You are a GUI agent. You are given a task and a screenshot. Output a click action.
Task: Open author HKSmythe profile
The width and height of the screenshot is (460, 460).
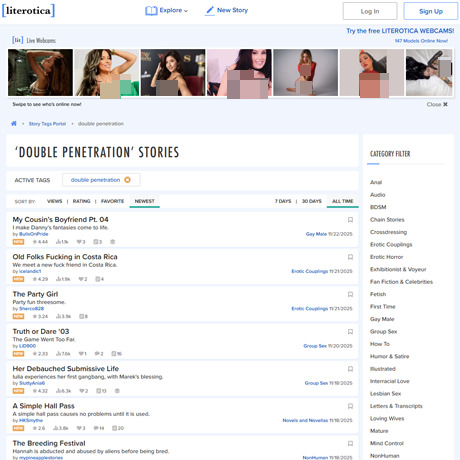click(31, 421)
